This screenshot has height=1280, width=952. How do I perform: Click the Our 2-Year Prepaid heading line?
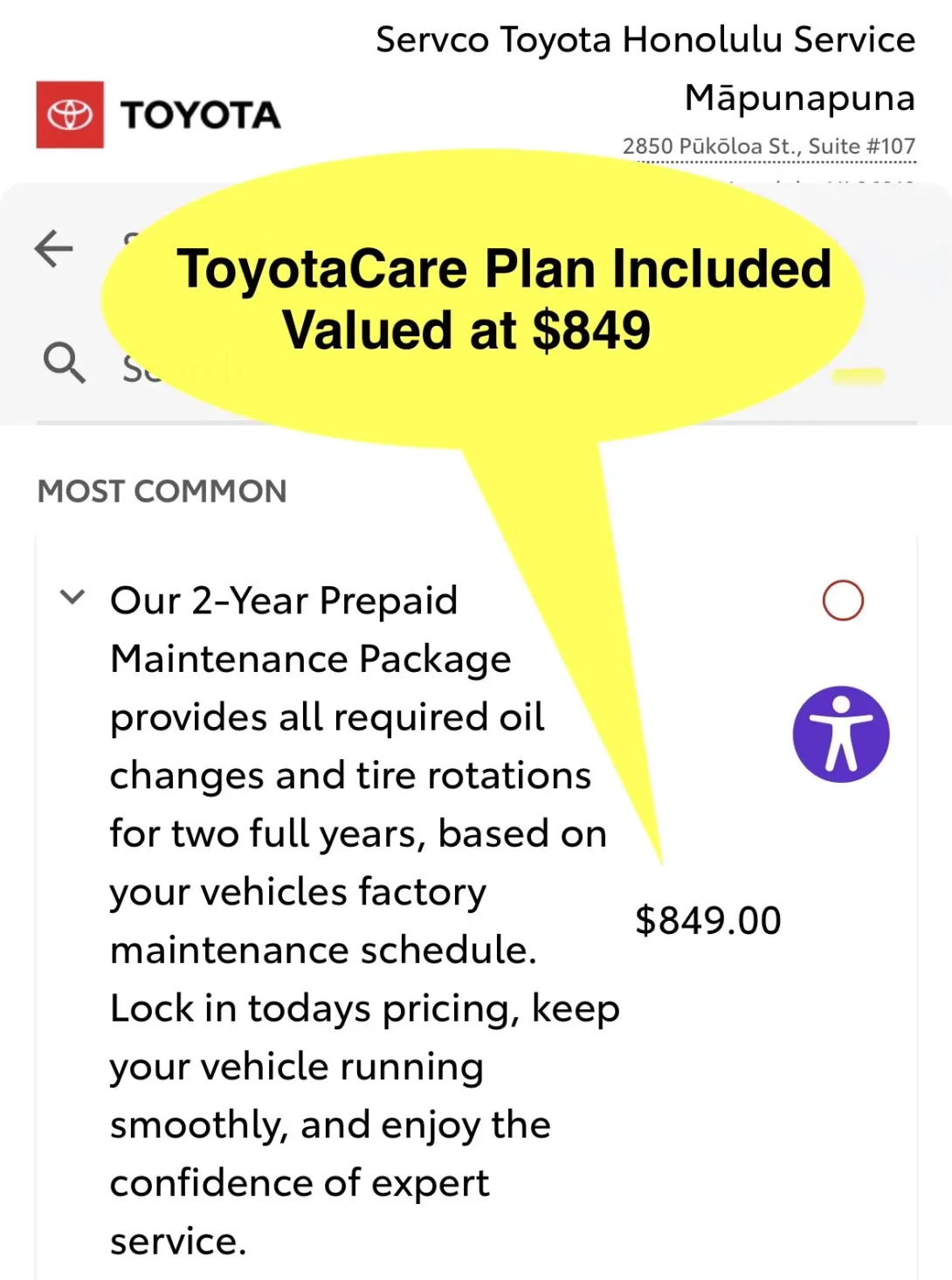click(x=284, y=601)
